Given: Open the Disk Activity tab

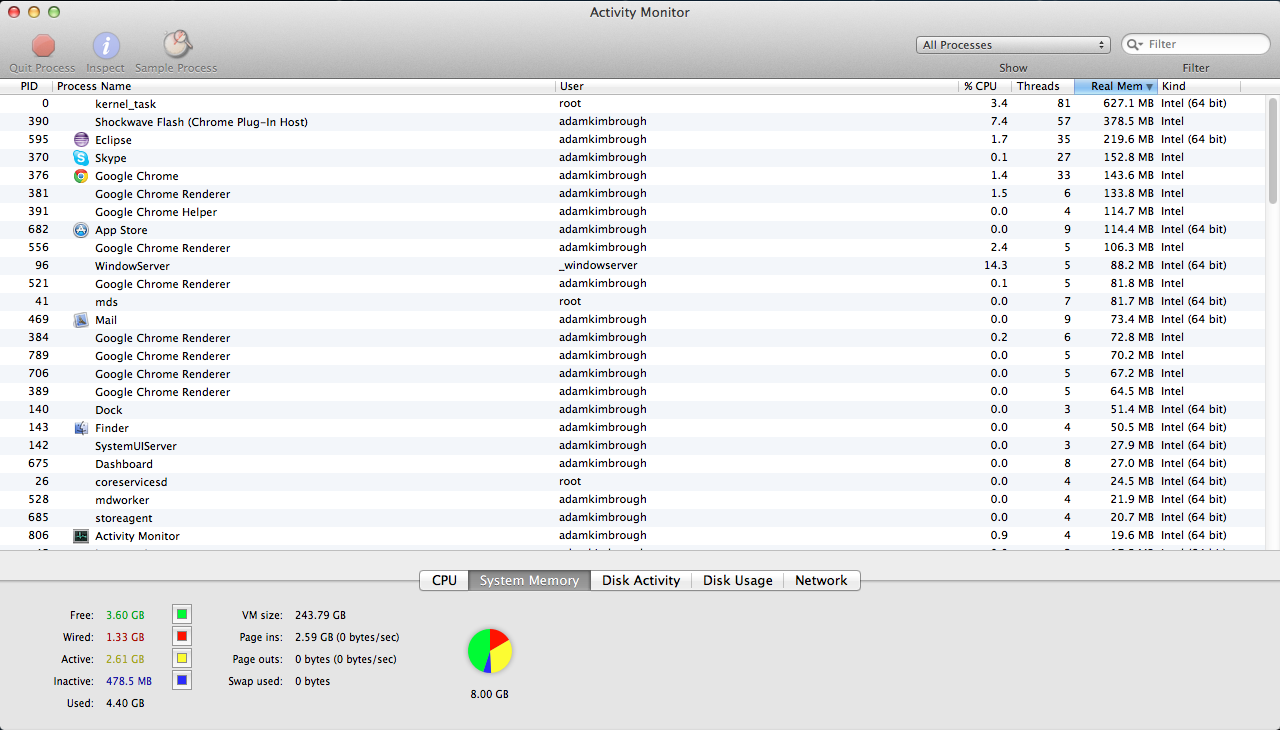Looking at the screenshot, I should (641, 580).
